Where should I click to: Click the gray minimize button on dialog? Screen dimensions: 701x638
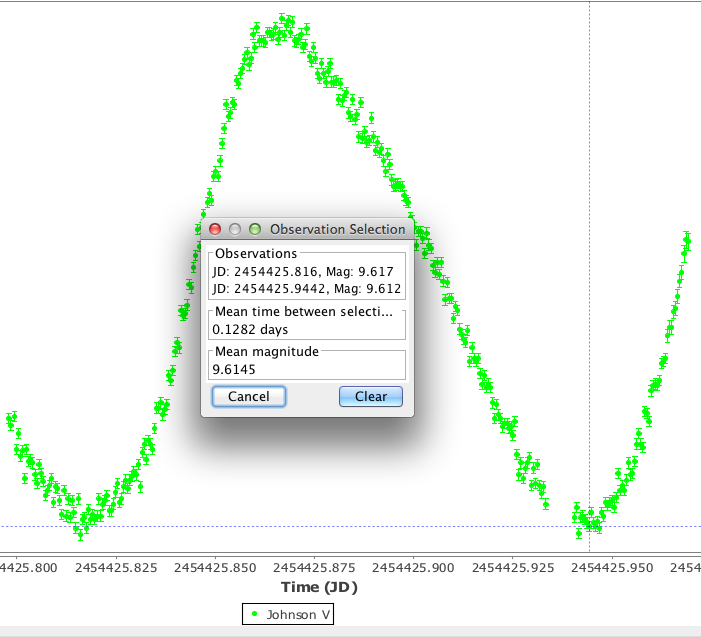[x=234, y=229]
